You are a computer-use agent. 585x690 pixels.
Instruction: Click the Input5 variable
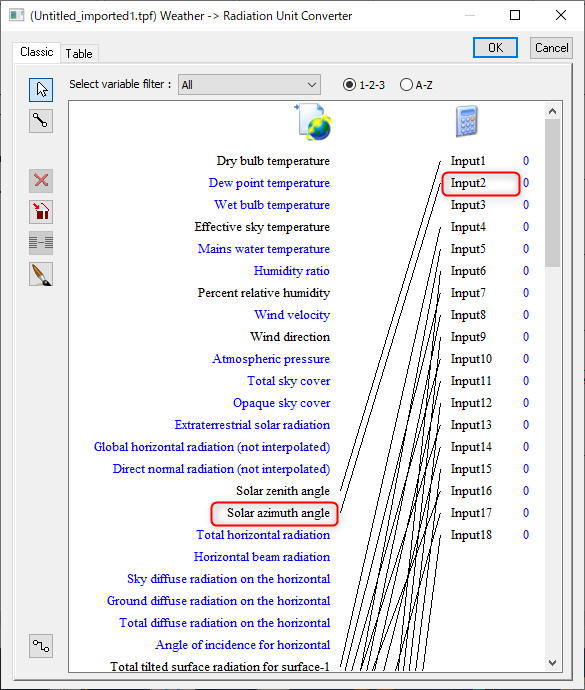[x=468, y=249]
